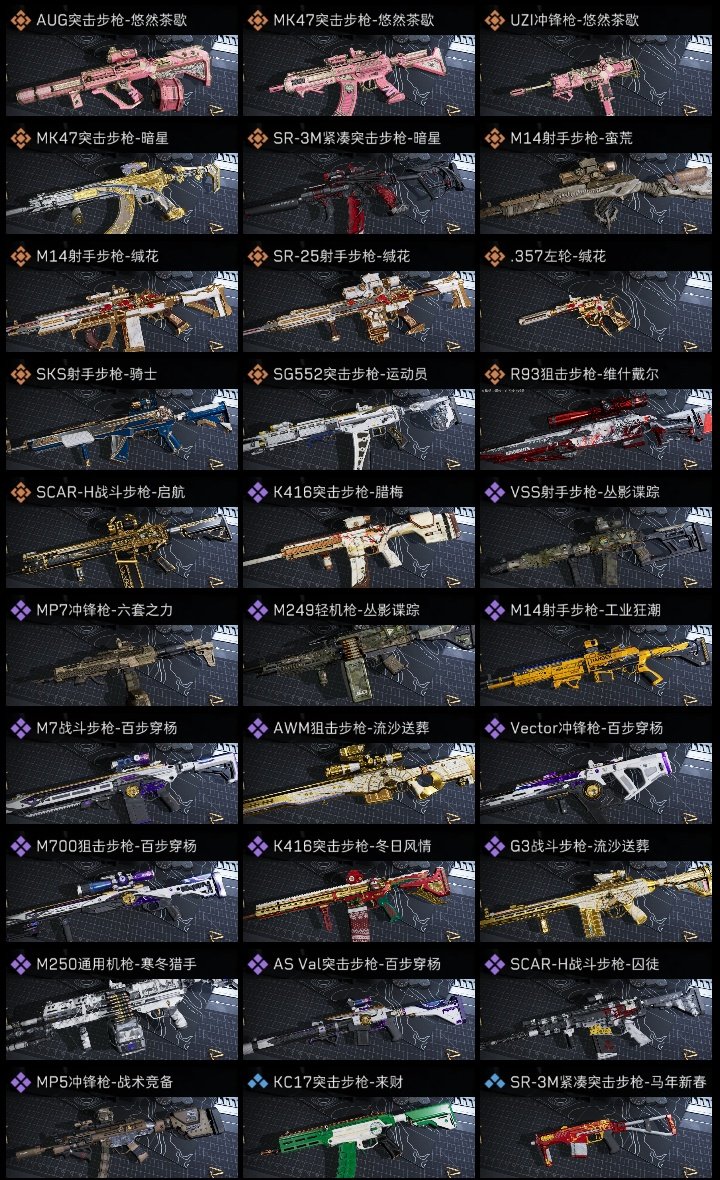Open the gold MK47突击步枪-暗星 skin preview
Screen dimensions: 720x1180
(122, 193)
